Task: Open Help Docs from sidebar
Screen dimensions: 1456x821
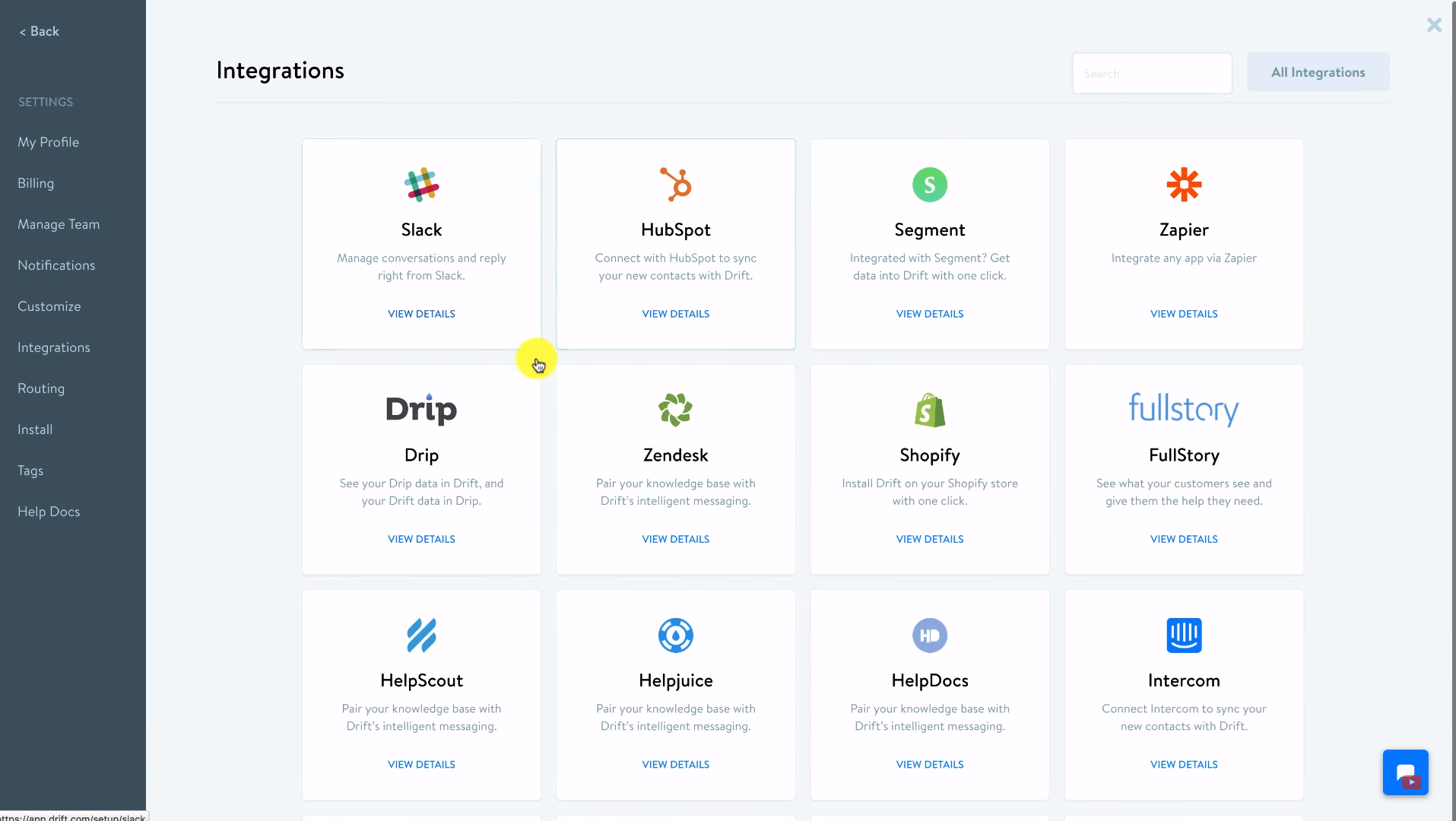Action: (x=49, y=512)
